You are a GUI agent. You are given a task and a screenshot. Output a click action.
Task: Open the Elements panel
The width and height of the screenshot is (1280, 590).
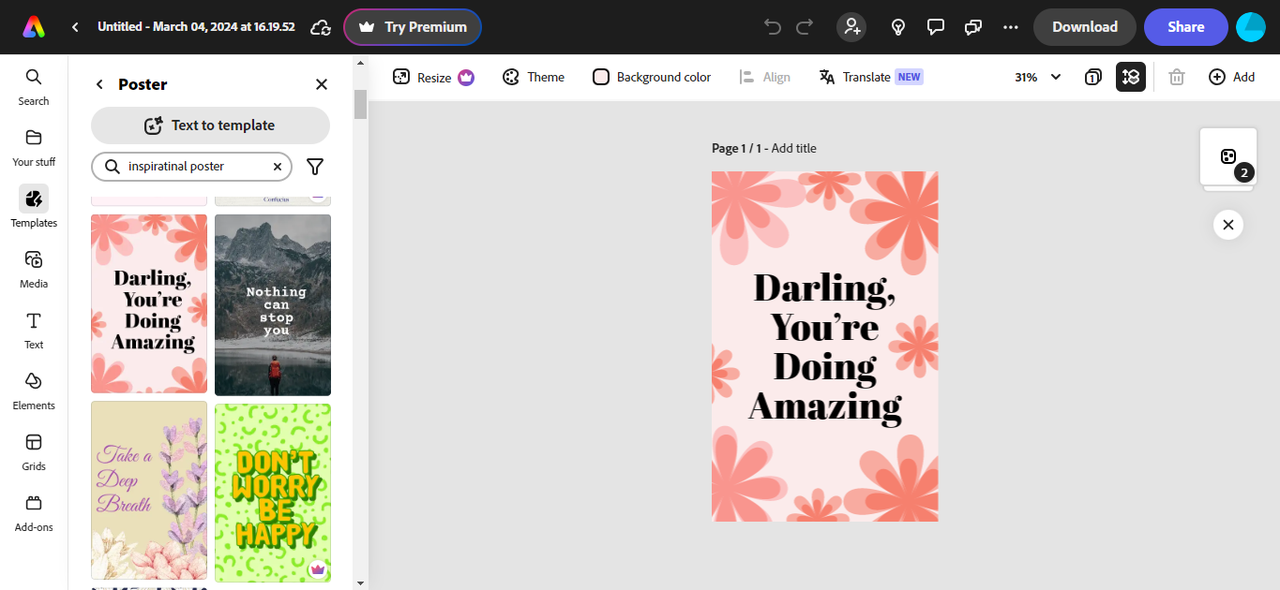[x=34, y=391]
